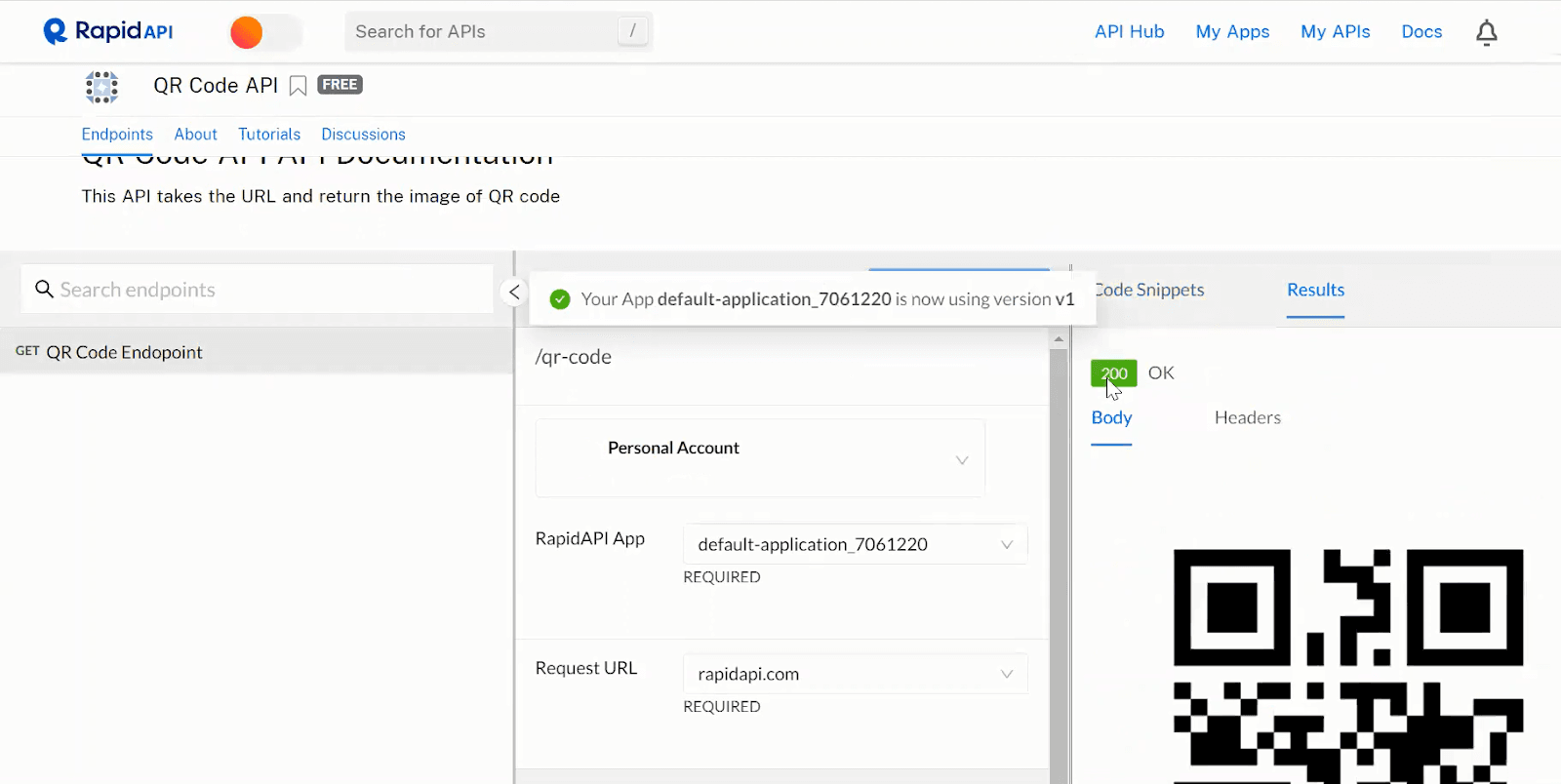
Task: Open the Code Snippets tab
Action: point(1149,290)
